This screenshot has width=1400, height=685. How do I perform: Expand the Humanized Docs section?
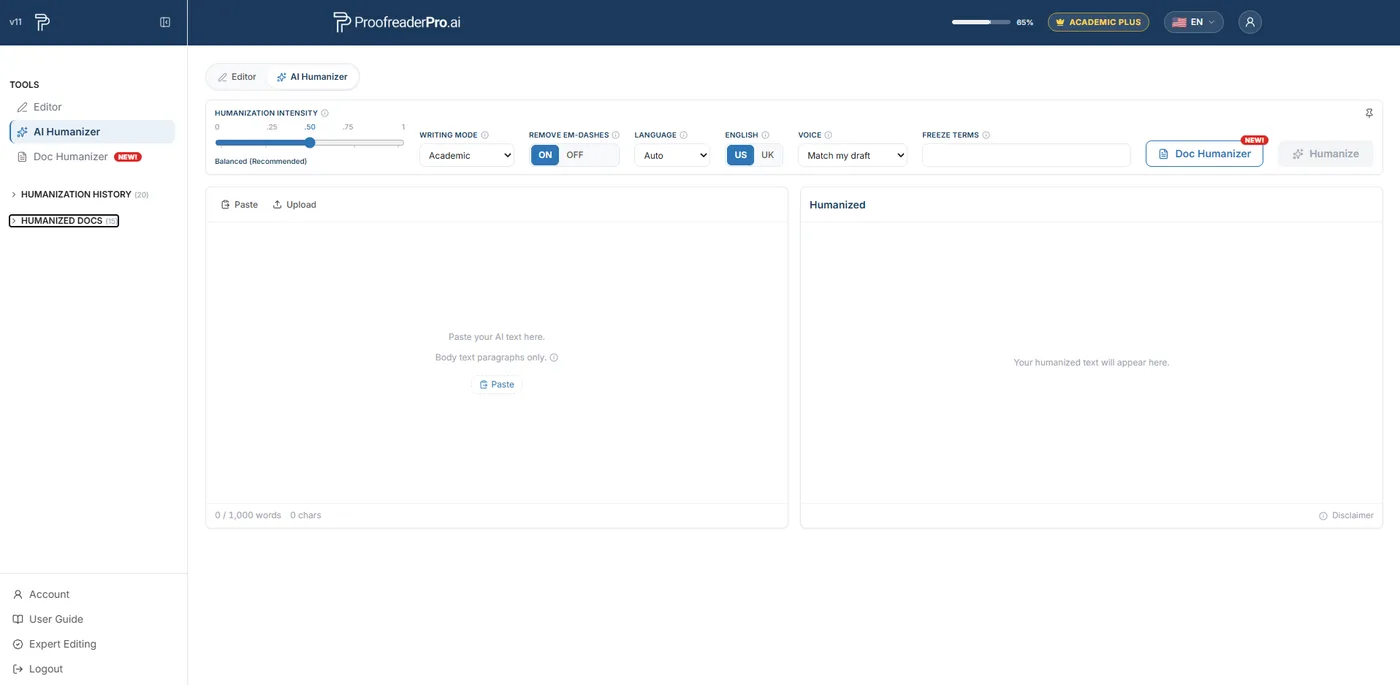(x=64, y=220)
